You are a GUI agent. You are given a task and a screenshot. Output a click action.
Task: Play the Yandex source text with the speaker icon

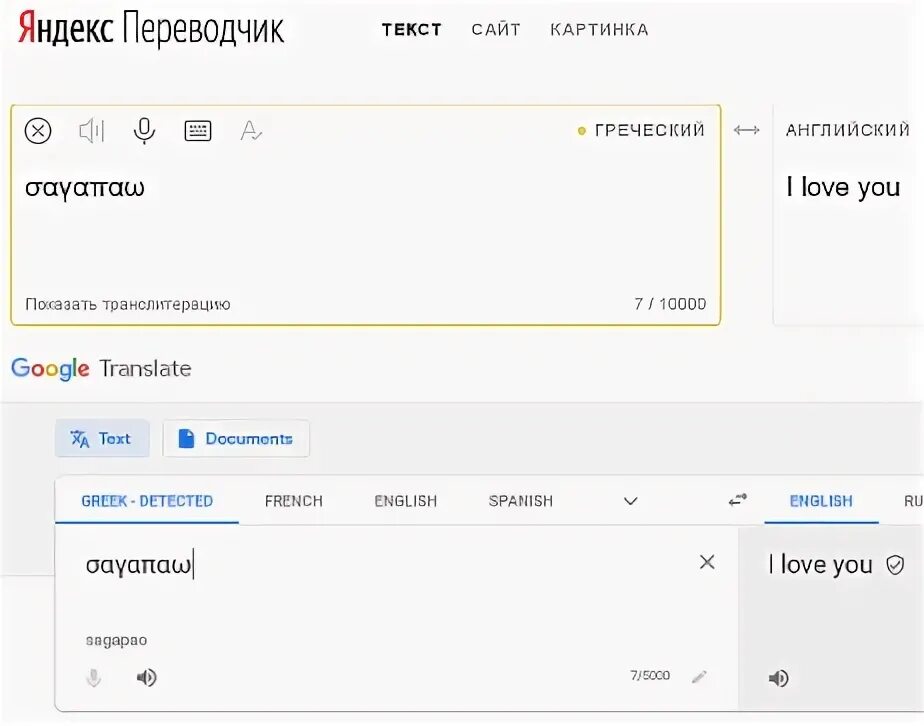[x=91, y=130]
